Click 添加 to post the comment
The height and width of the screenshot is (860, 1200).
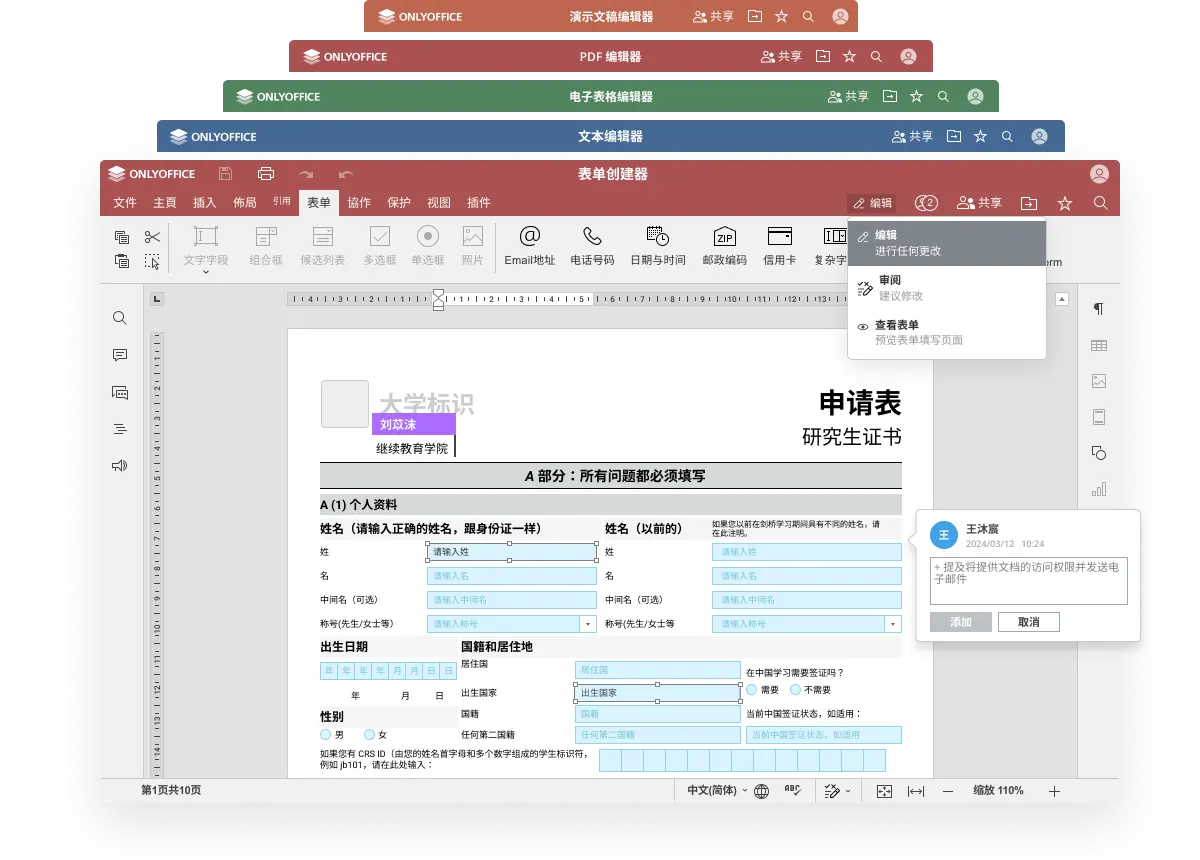click(959, 622)
